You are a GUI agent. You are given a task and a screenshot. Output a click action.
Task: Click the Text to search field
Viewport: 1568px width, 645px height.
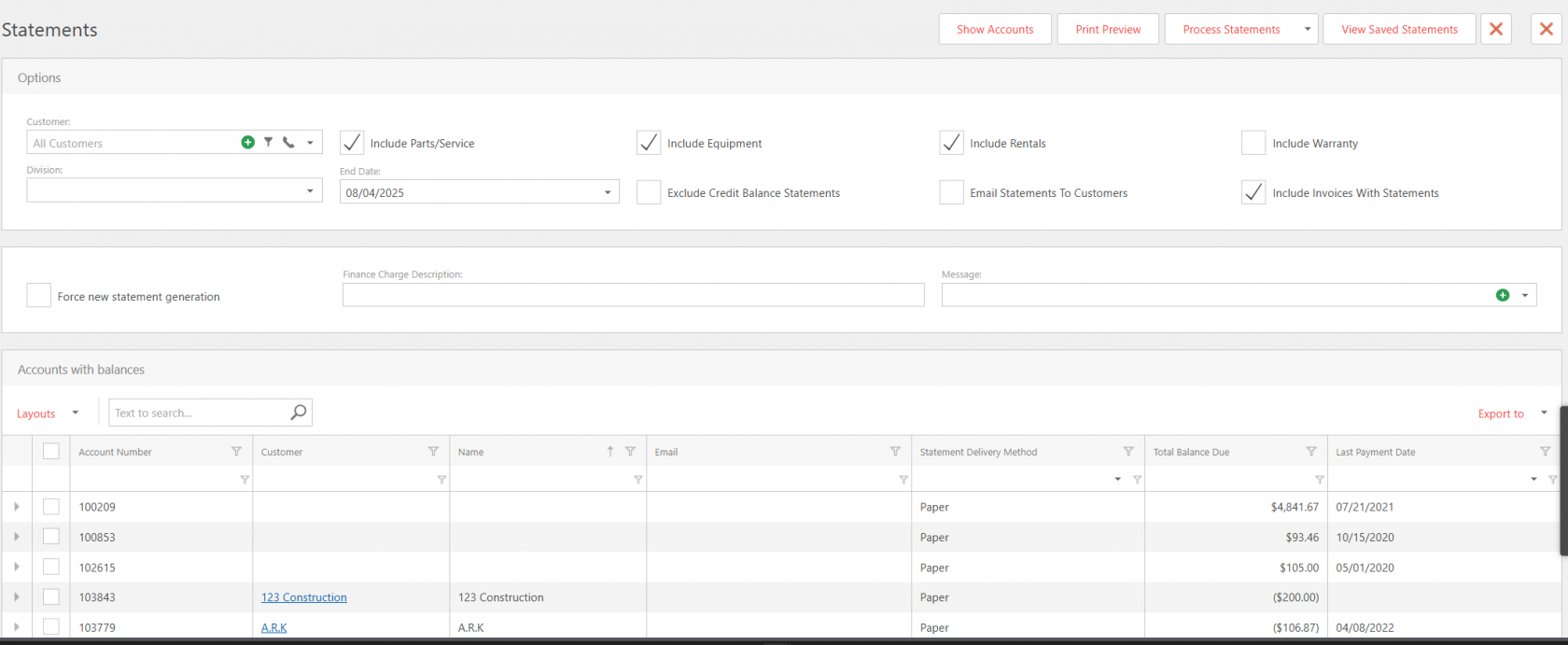click(x=200, y=413)
